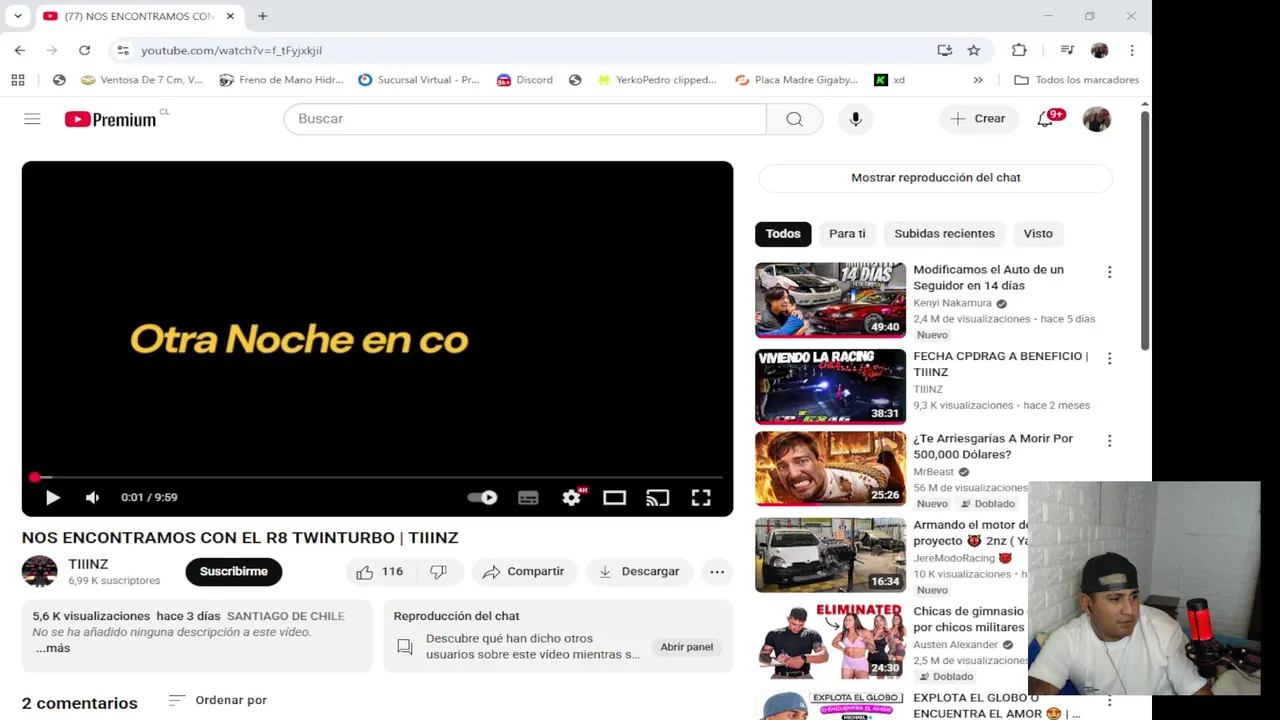
Task: Enter fullscreen mode in the player
Action: pos(701,497)
